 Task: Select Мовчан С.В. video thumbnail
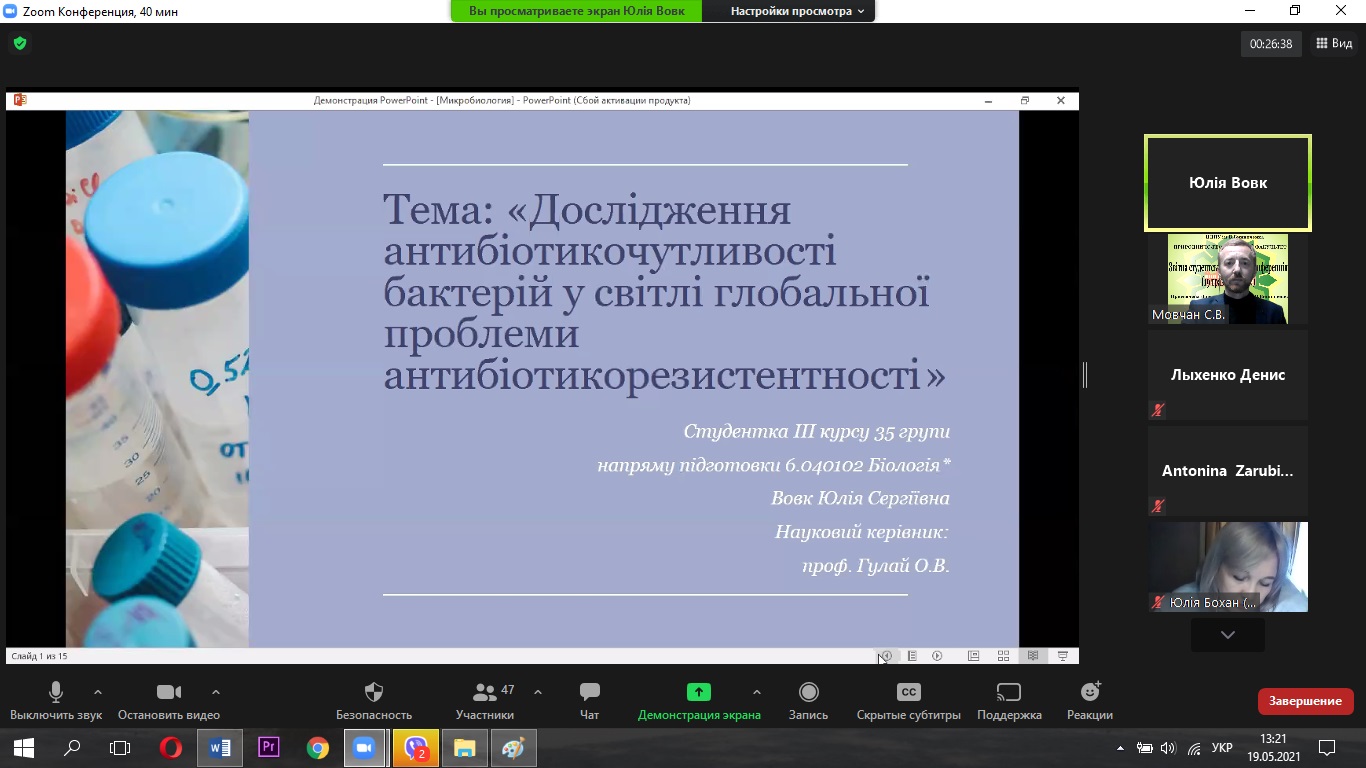(x=1227, y=279)
